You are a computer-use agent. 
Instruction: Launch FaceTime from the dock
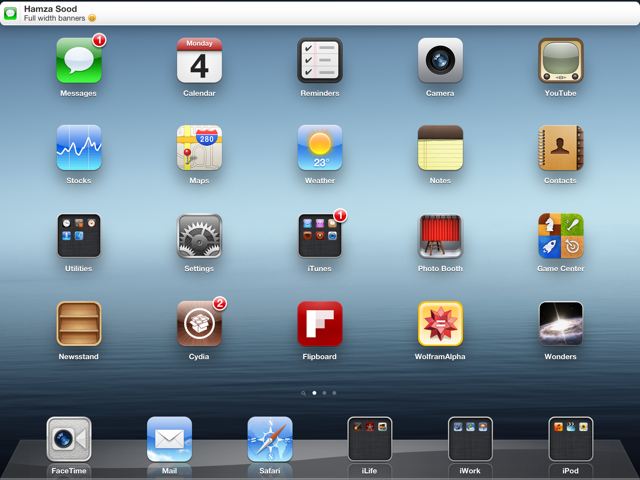pyautogui.click(x=69, y=439)
